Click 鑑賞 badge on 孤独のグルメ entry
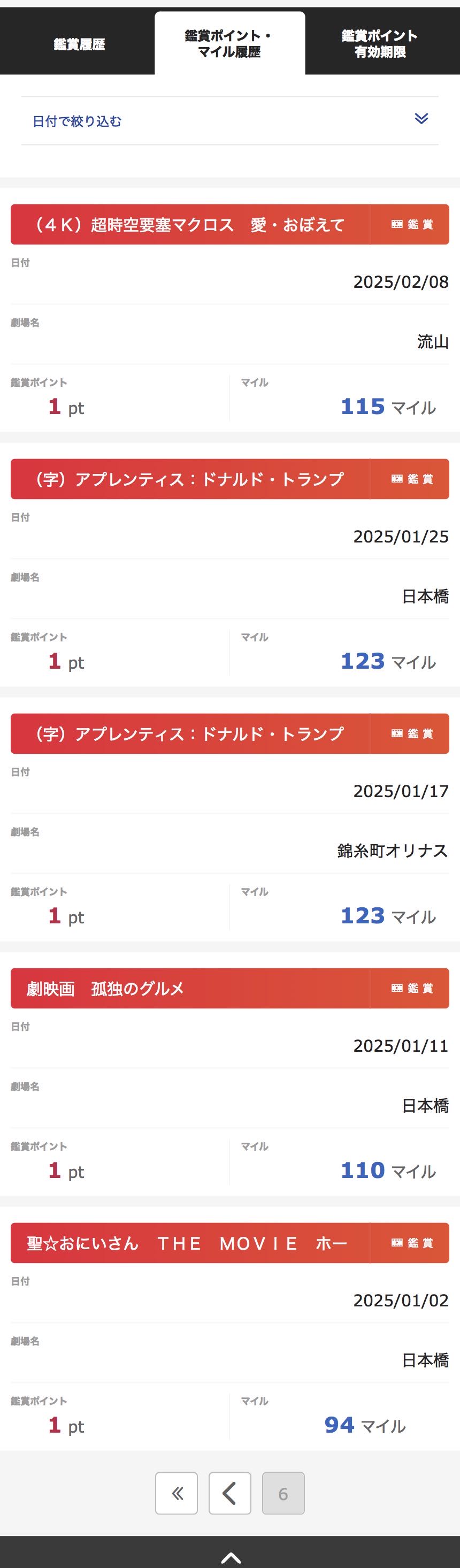Image resolution: width=460 pixels, height=1568 pixels. tap(411, 988)
